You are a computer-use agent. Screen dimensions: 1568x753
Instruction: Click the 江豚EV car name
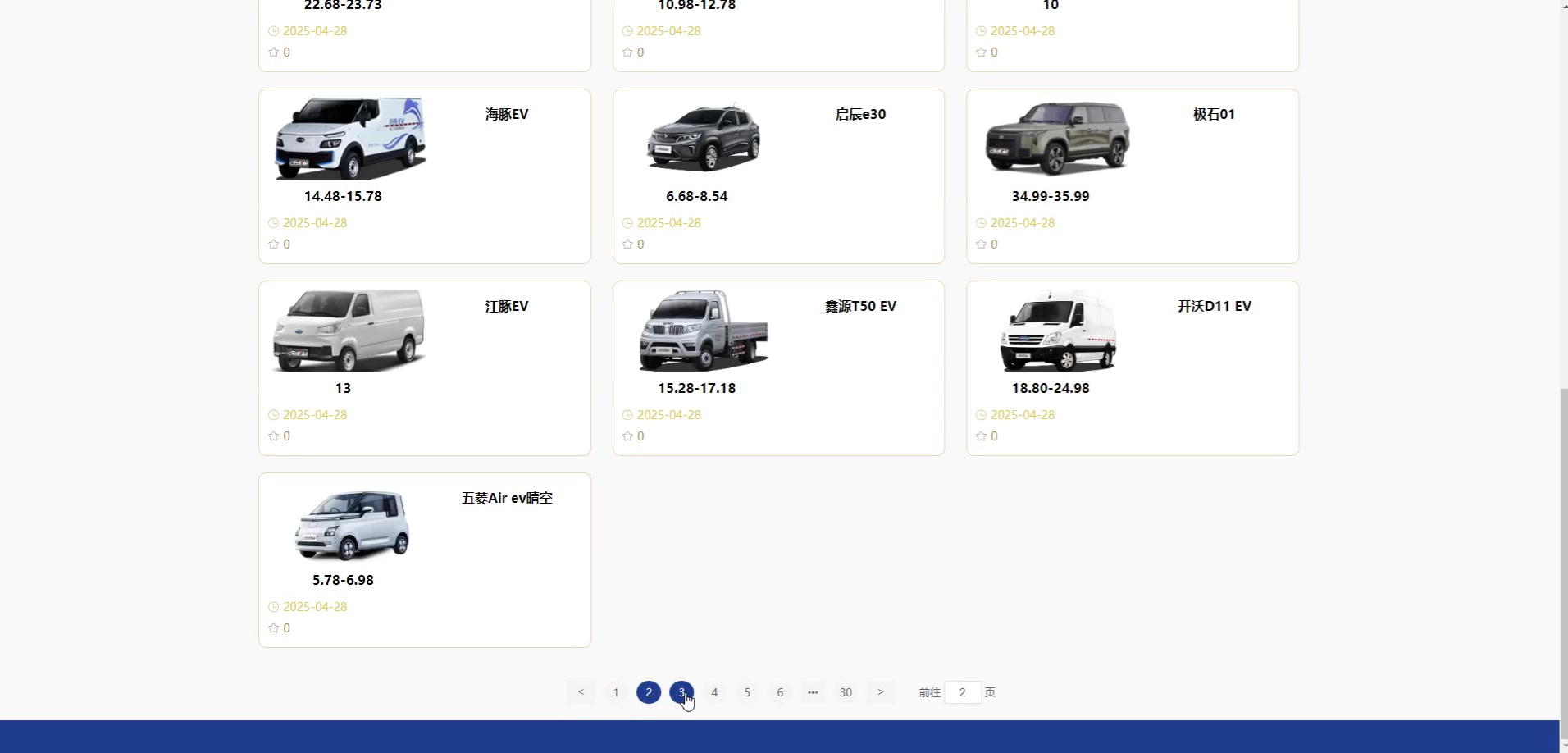pos(507,306)
